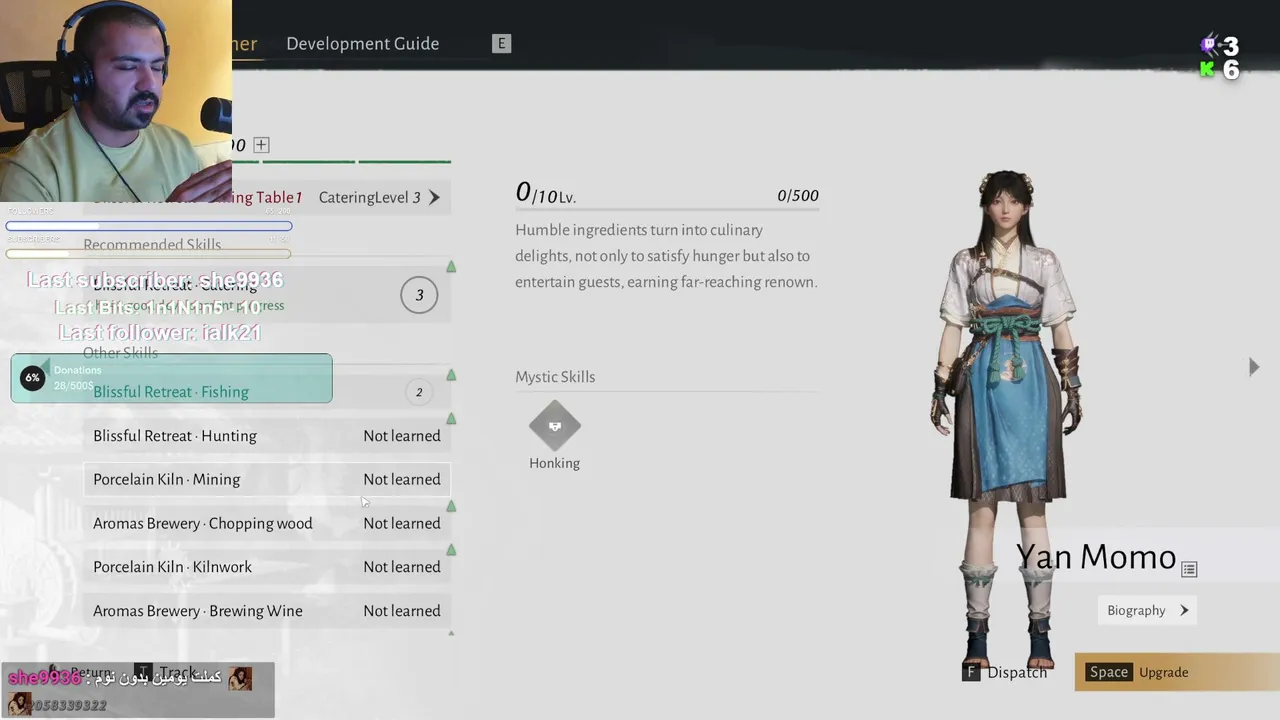Click the skill experience bar showing 0/500
The width and height of the screenshot is (1280, 720).
tap(667, 209)
